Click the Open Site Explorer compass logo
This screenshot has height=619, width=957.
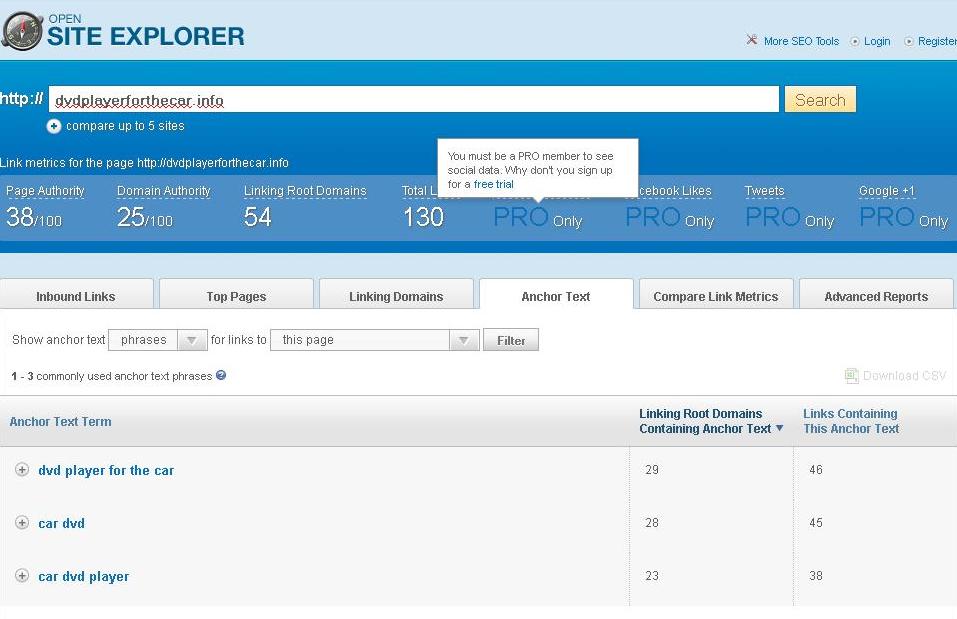pyautogui.click(x=23, y=31)
